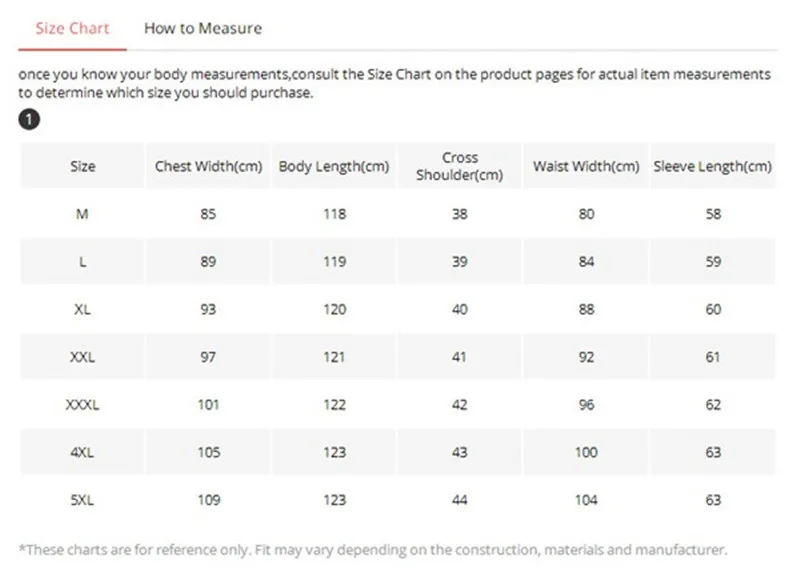Select the L size row label

83,262
